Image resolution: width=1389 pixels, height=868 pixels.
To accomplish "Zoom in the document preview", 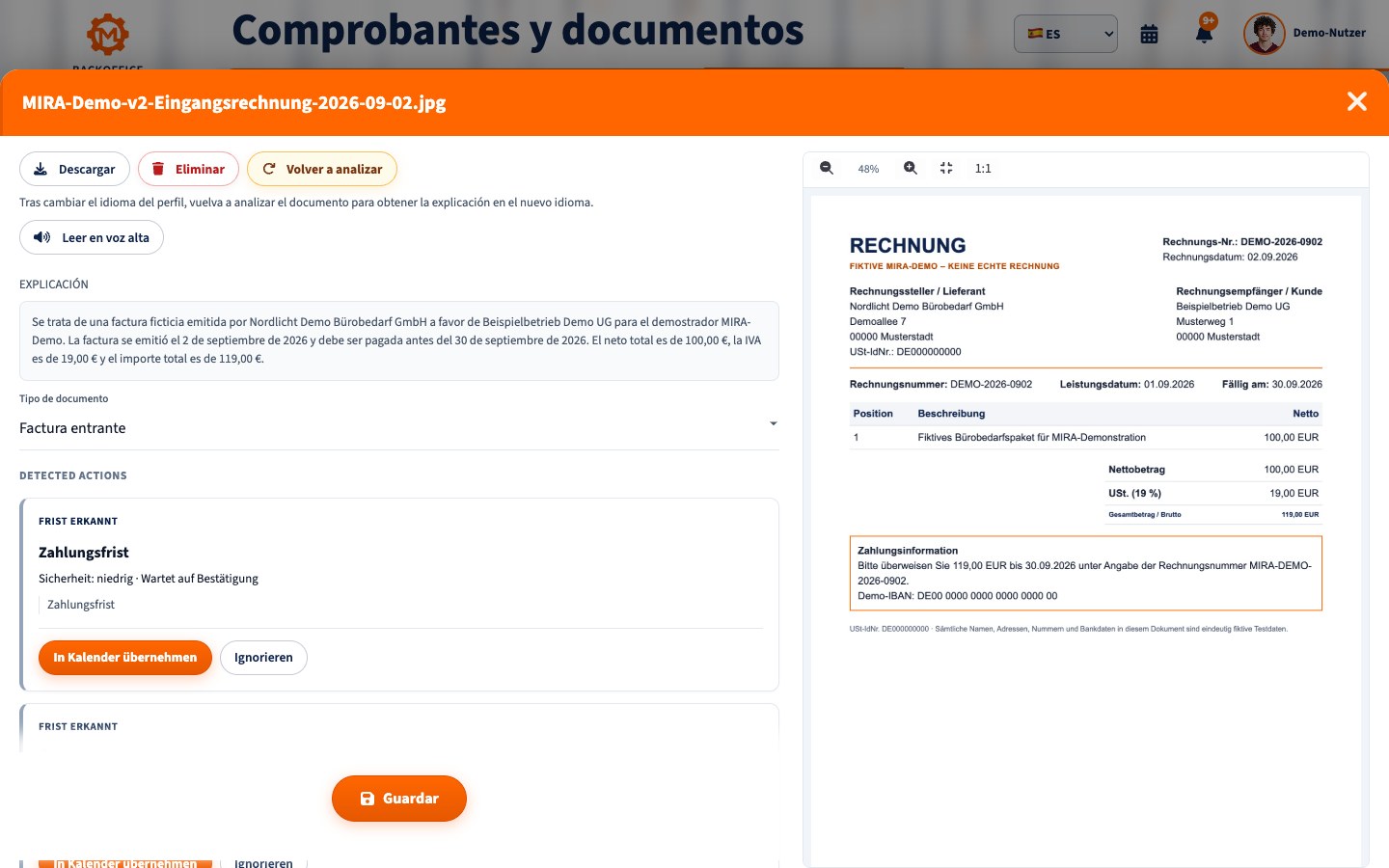I will pyautogui.click(x=911, y=168).
